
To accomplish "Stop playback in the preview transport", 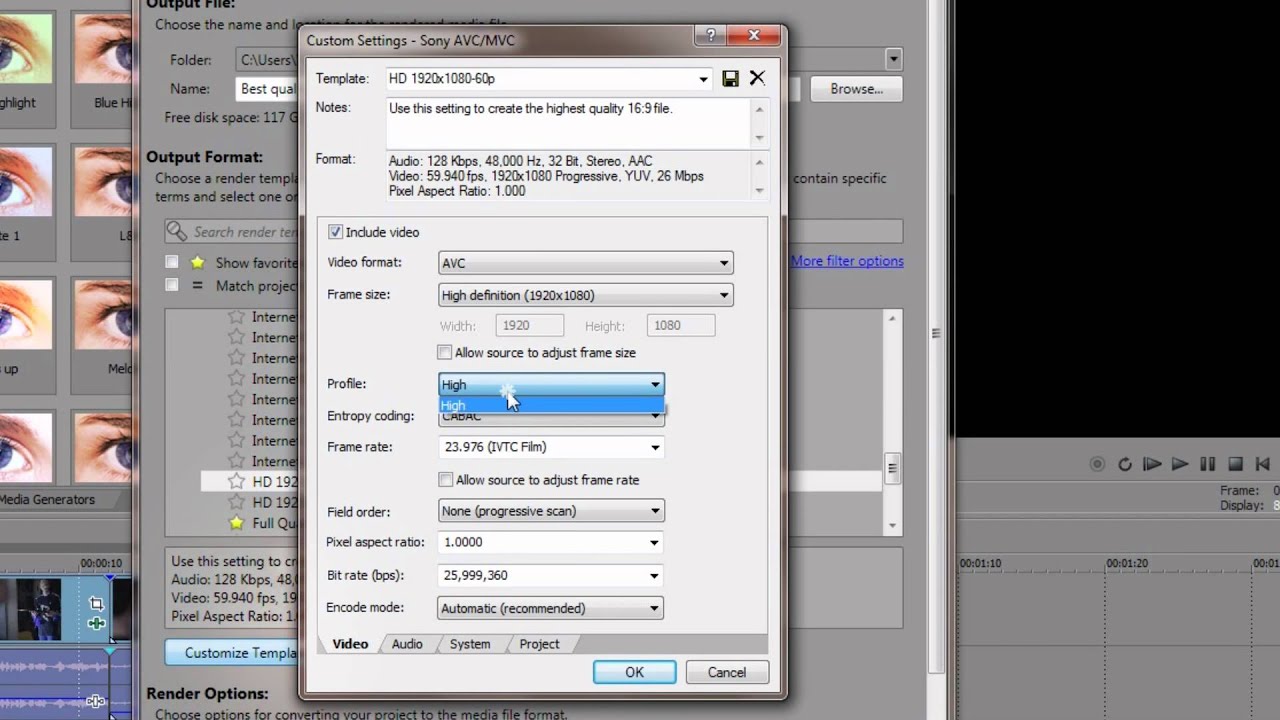I will 1235,464.
